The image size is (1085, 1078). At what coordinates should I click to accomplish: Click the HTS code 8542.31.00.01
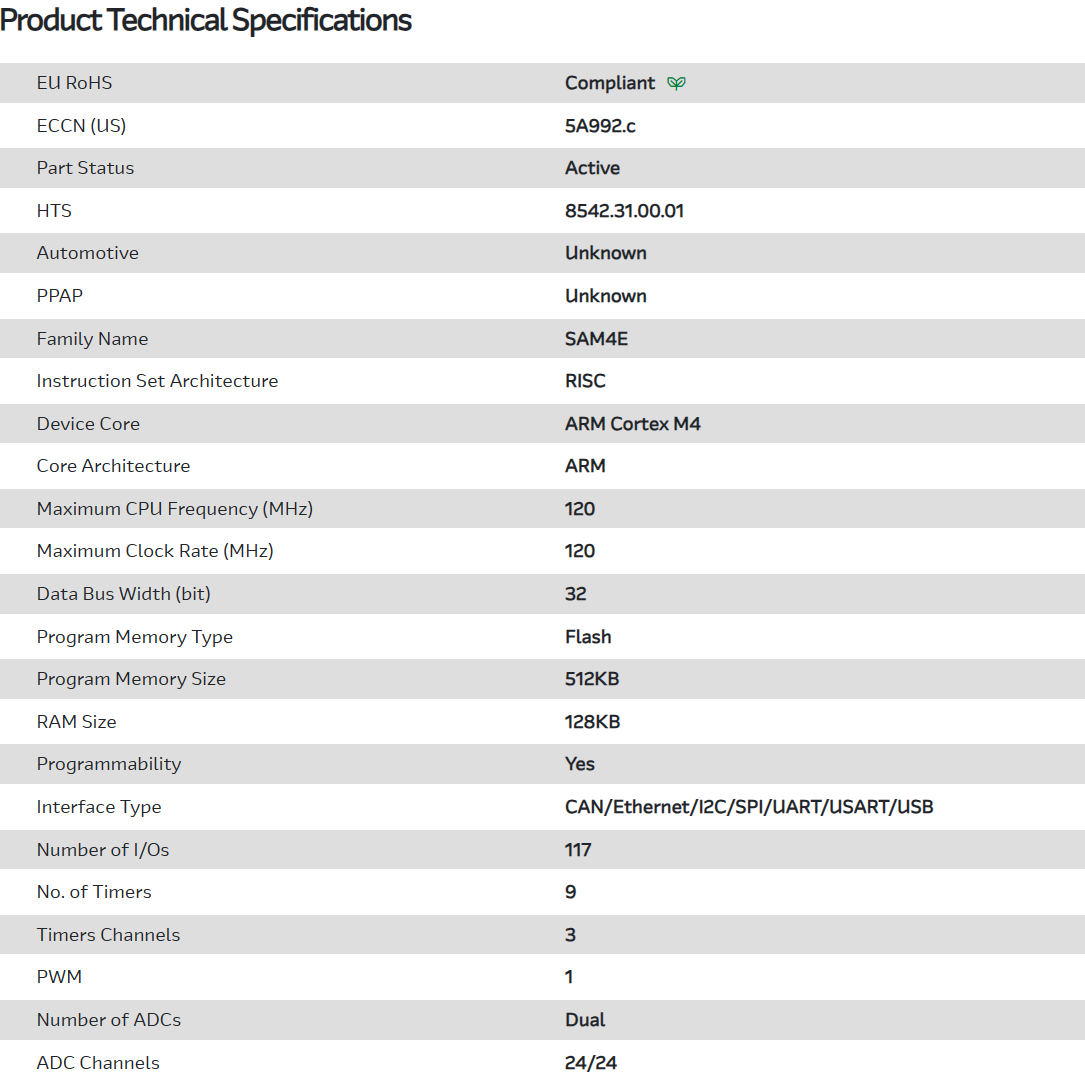point(624,211)
